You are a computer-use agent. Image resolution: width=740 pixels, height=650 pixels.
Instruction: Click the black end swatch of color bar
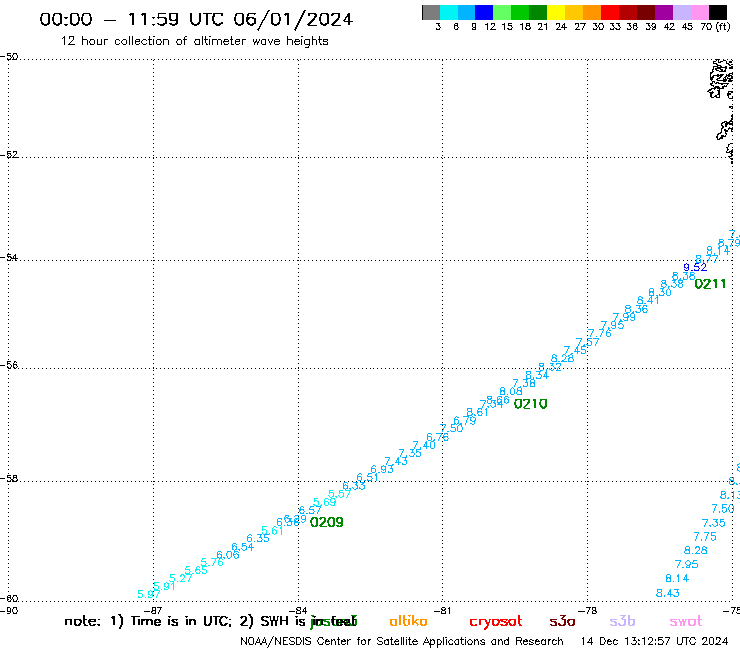pos(717,12)
